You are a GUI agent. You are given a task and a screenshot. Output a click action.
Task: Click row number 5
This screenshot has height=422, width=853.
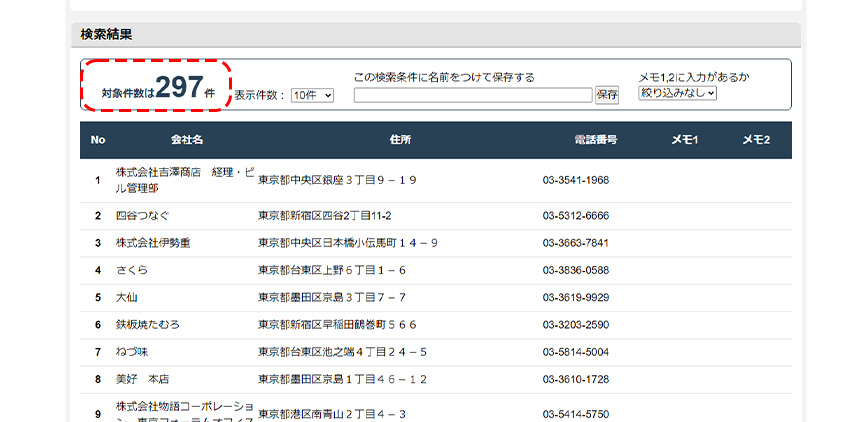[98, 297]
